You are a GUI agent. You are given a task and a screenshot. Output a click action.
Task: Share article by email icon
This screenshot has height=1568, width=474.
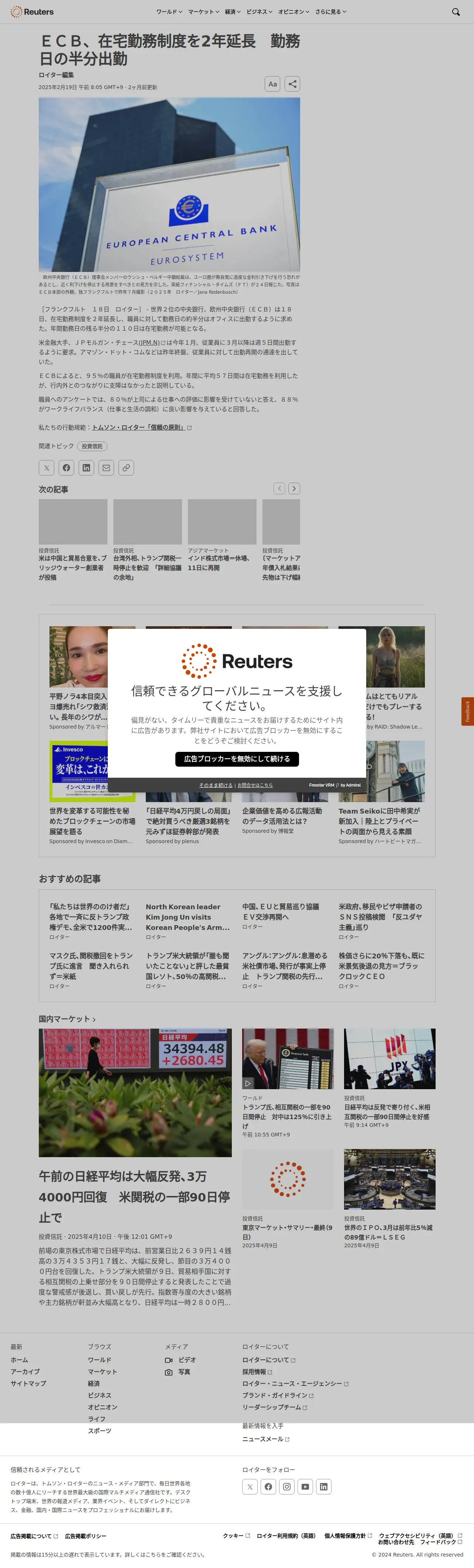[x=106, y=467]
